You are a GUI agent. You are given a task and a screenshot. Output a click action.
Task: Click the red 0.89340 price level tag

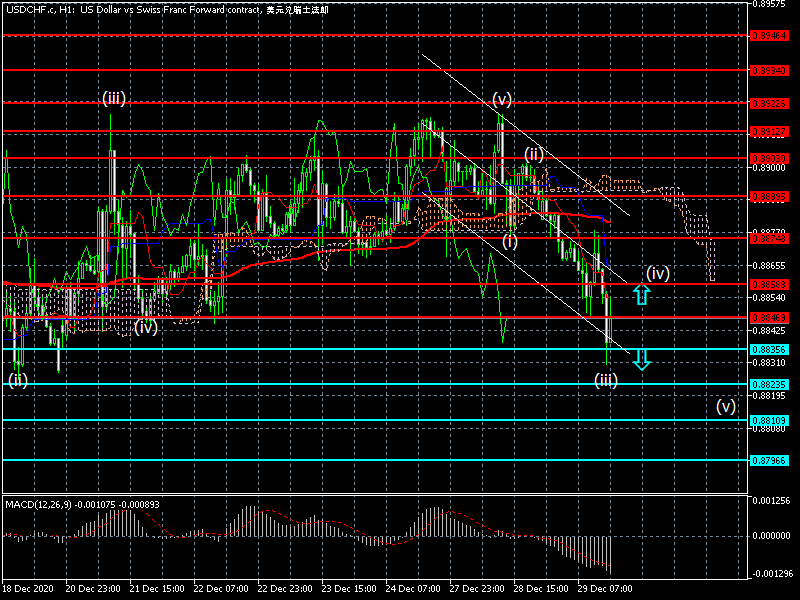pyautogui.click(x=770, y=71)
